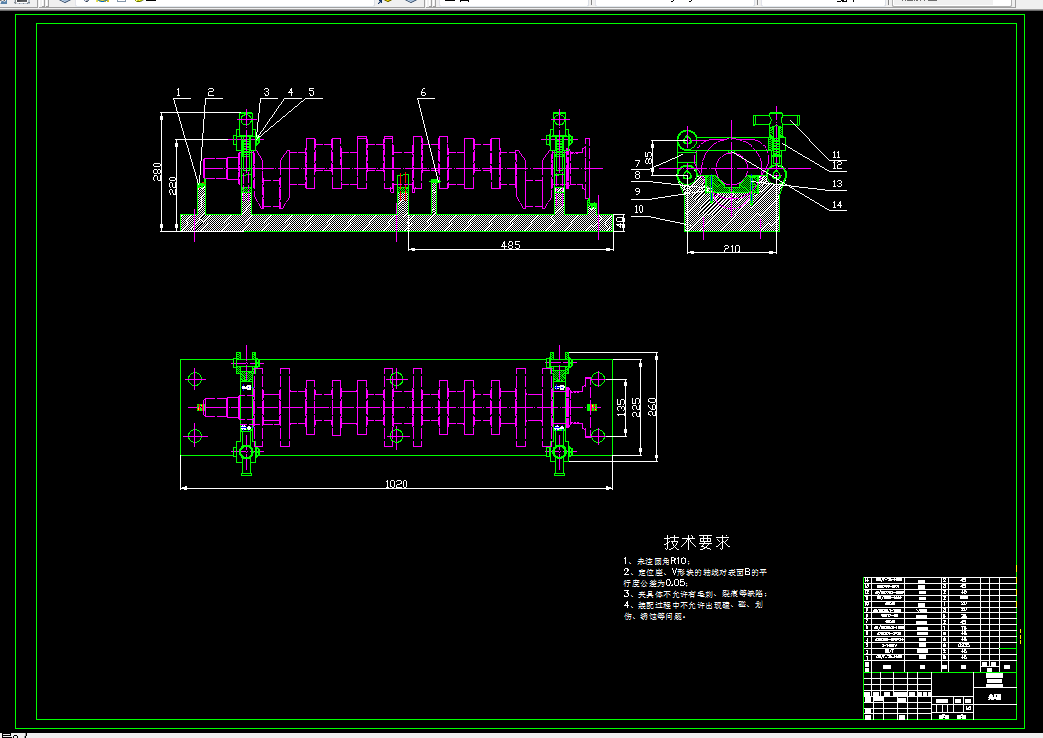Select part callout number 10
Viewport: 1043px width, 738px height.
click(x=639, y=209)
